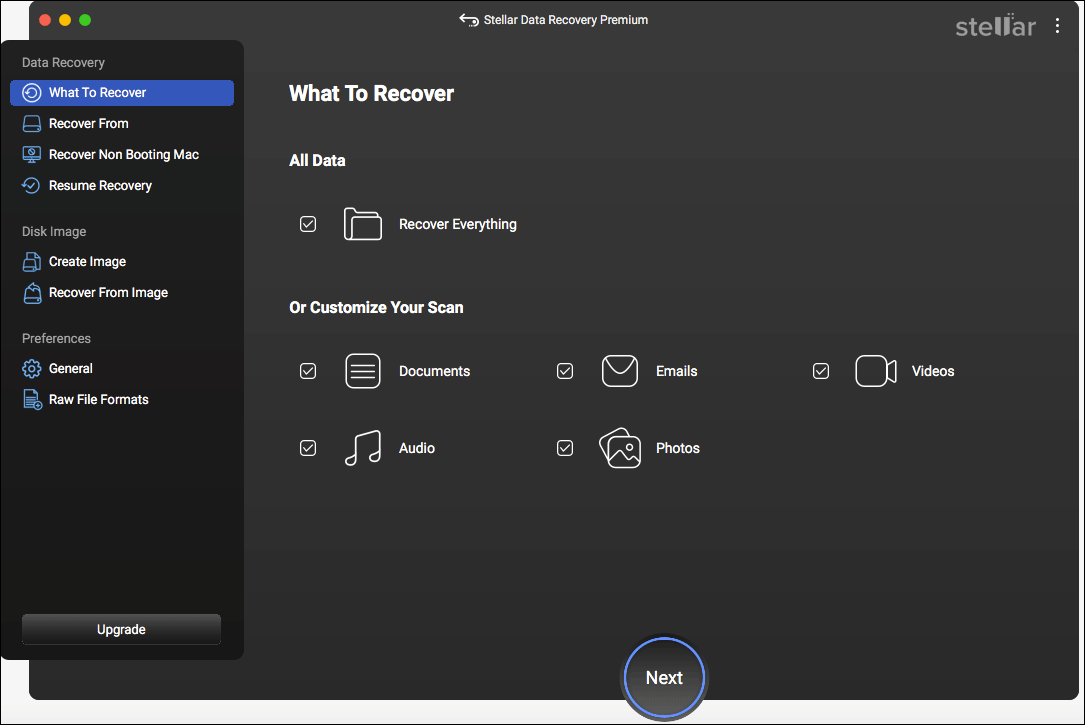Click the Audio music note icon
Screen dimensions: 1085x725
363,448
